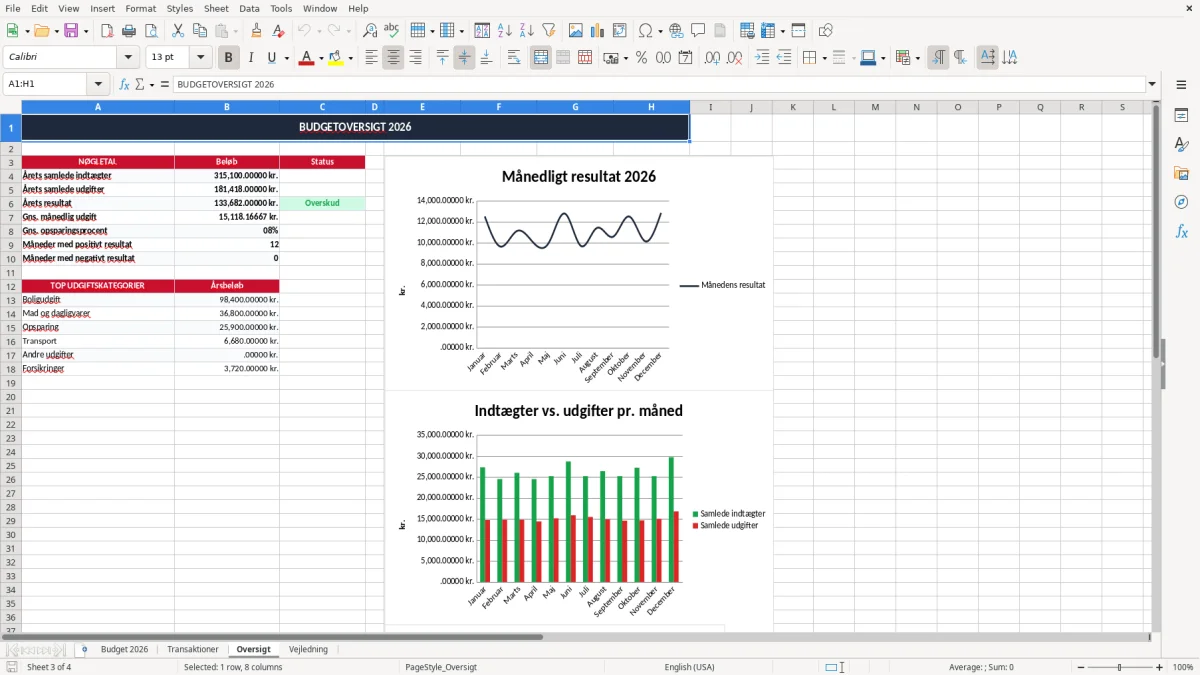Open the File menu

click(x=12, y=8)
